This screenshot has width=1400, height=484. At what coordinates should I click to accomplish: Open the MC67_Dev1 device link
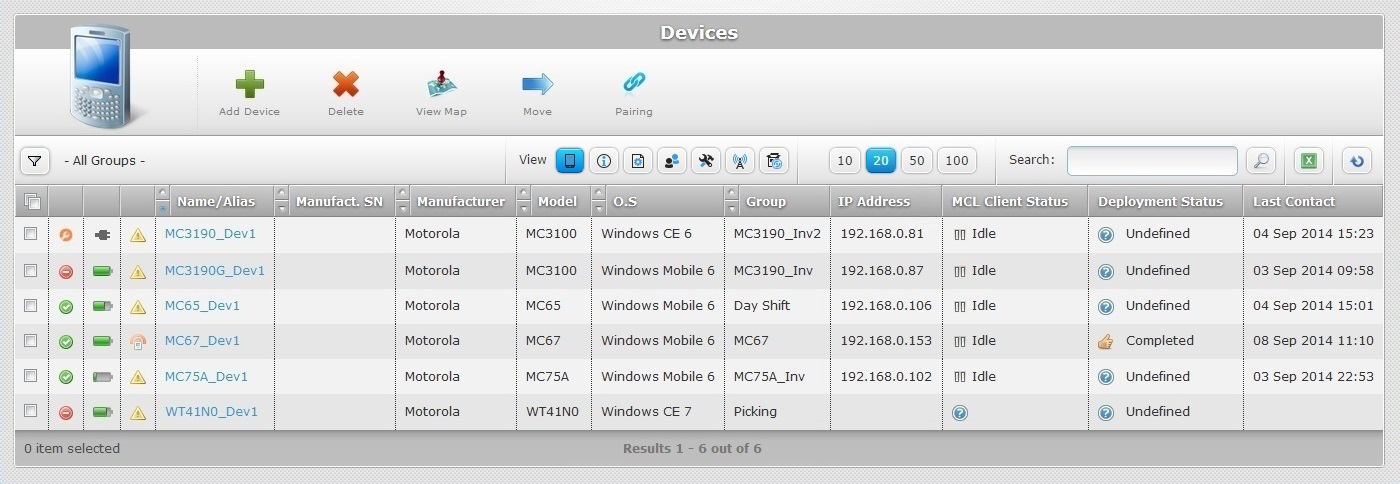click(x=202, y=341)
